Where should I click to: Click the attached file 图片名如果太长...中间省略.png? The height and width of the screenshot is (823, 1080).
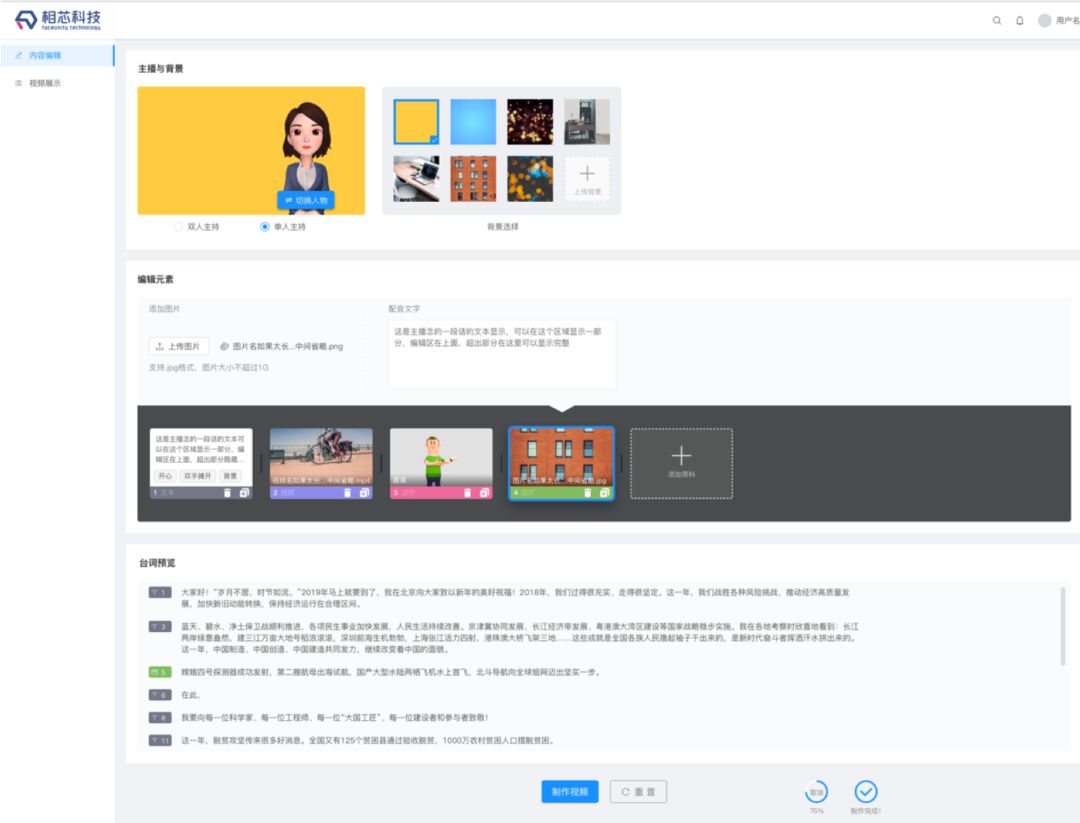282,346
